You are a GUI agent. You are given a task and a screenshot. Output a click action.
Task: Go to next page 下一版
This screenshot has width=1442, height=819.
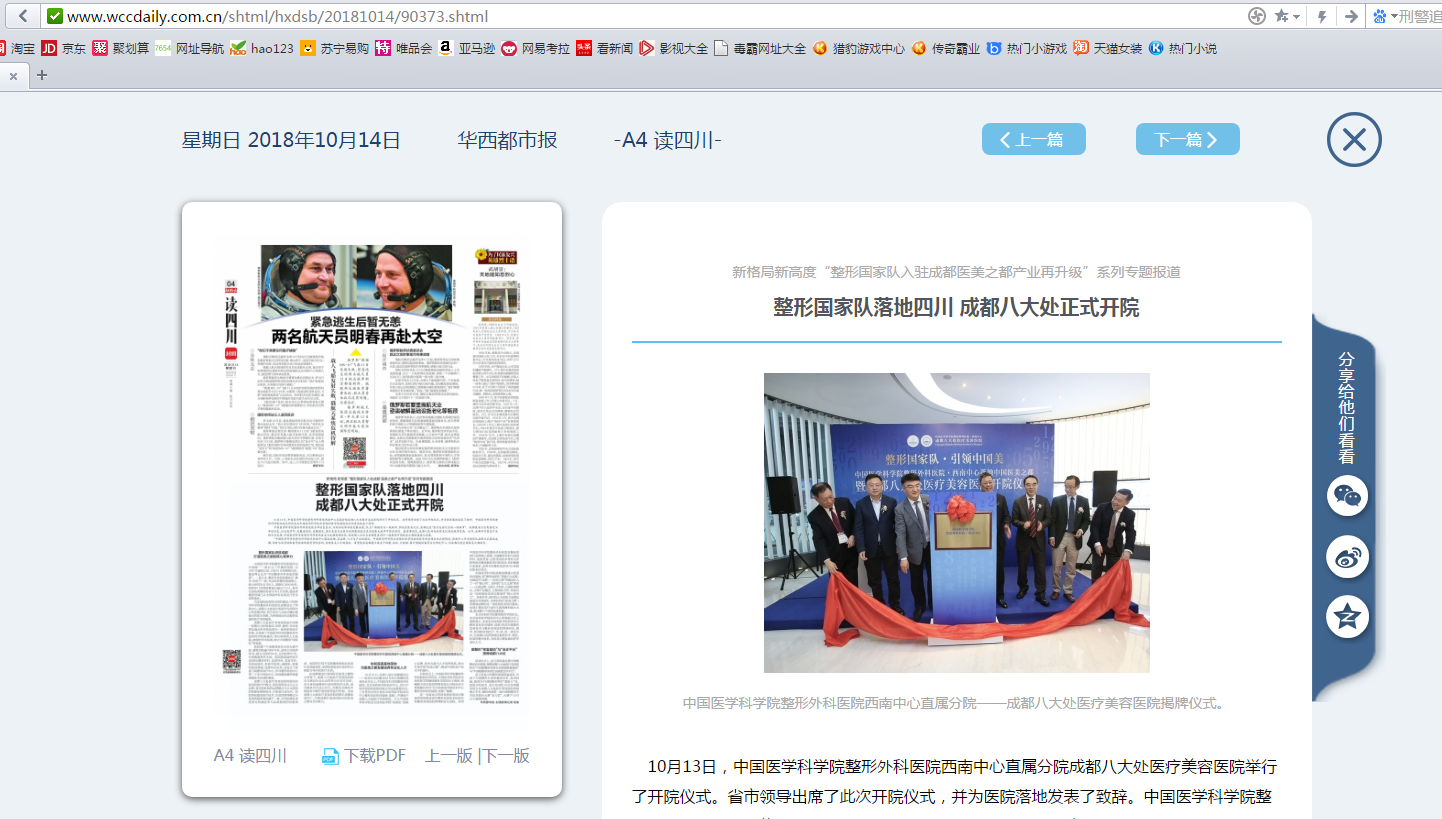[x=506, y=756]
